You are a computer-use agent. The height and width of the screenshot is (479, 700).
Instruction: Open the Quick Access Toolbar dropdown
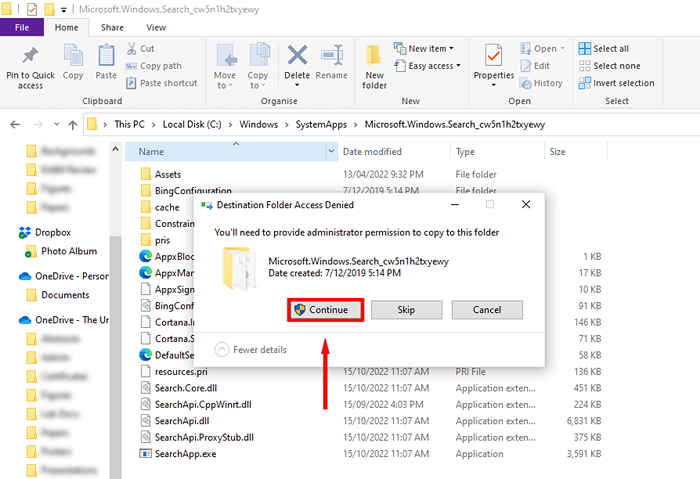[x=64, y=9]
